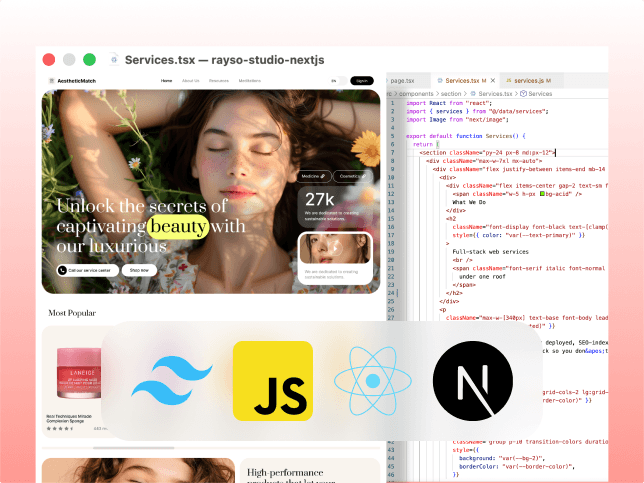Viewport: 644px width, 483px height.
Task: Toggle the EN language switch
Action: point(338,81)
